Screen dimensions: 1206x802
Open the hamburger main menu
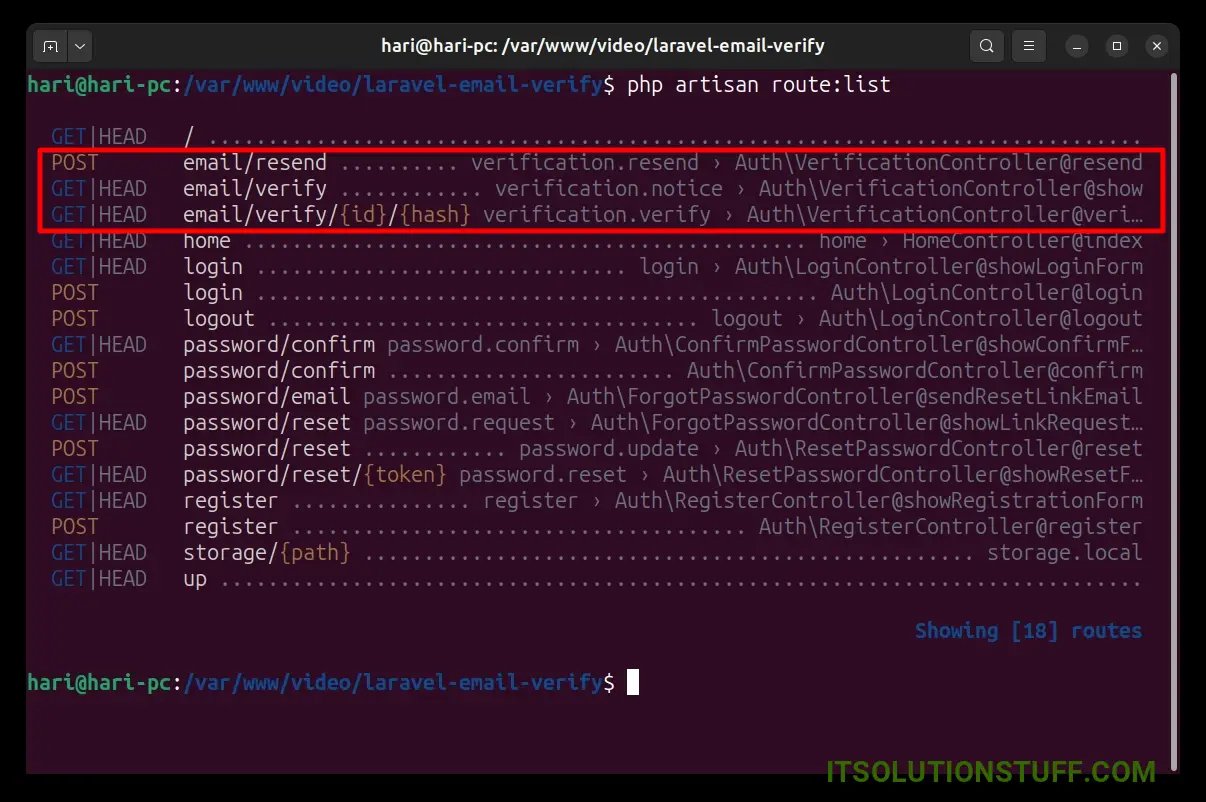tap(1028, 46)
